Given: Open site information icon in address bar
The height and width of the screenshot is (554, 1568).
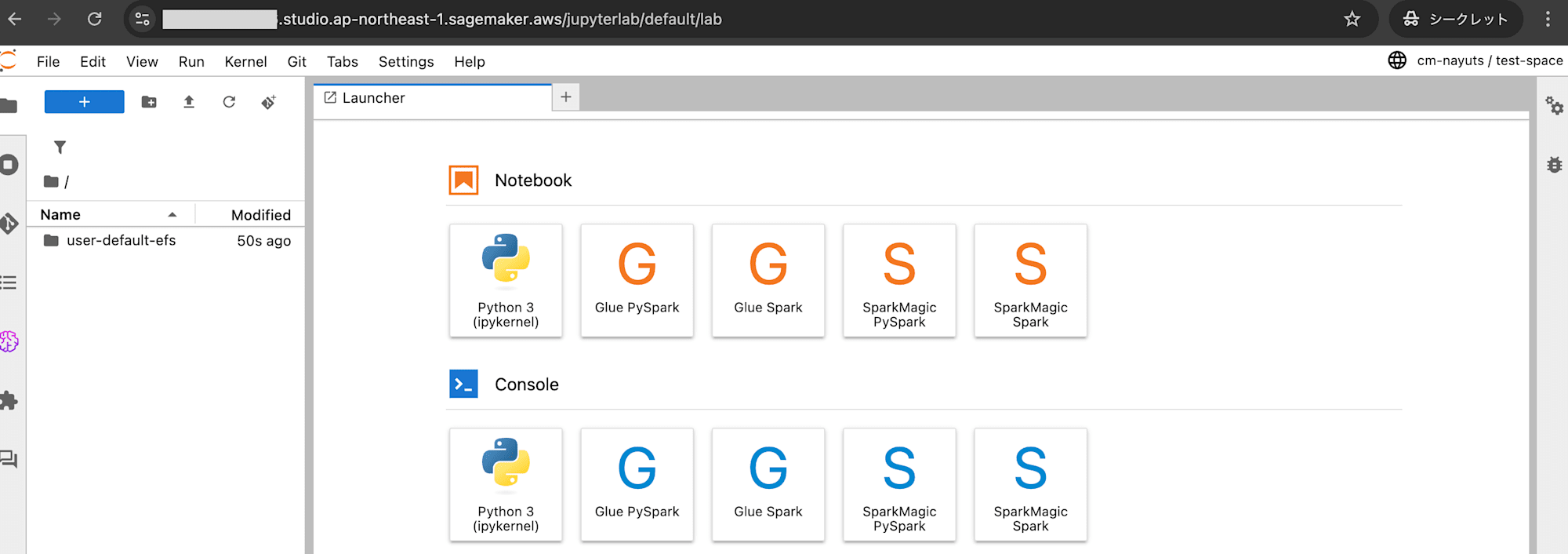Looking at the screenshot, I should point(142,19).
